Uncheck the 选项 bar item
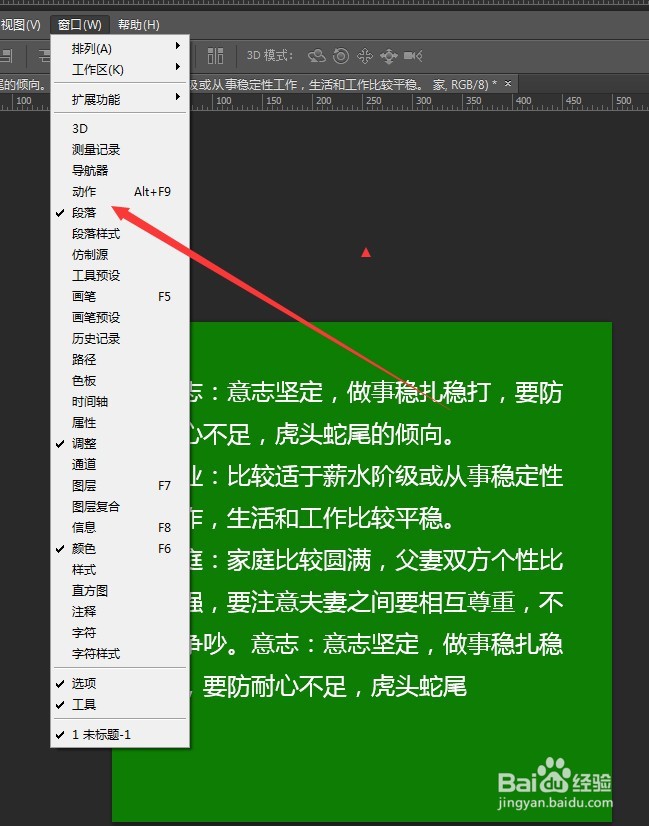 pyautogui.click(x=121, y=684)
